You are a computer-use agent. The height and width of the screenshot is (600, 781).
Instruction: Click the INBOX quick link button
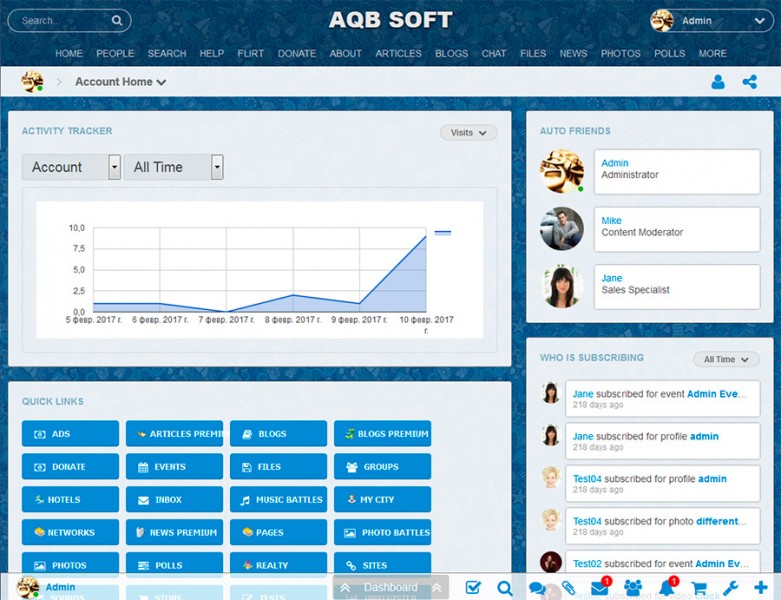(174, 499)
